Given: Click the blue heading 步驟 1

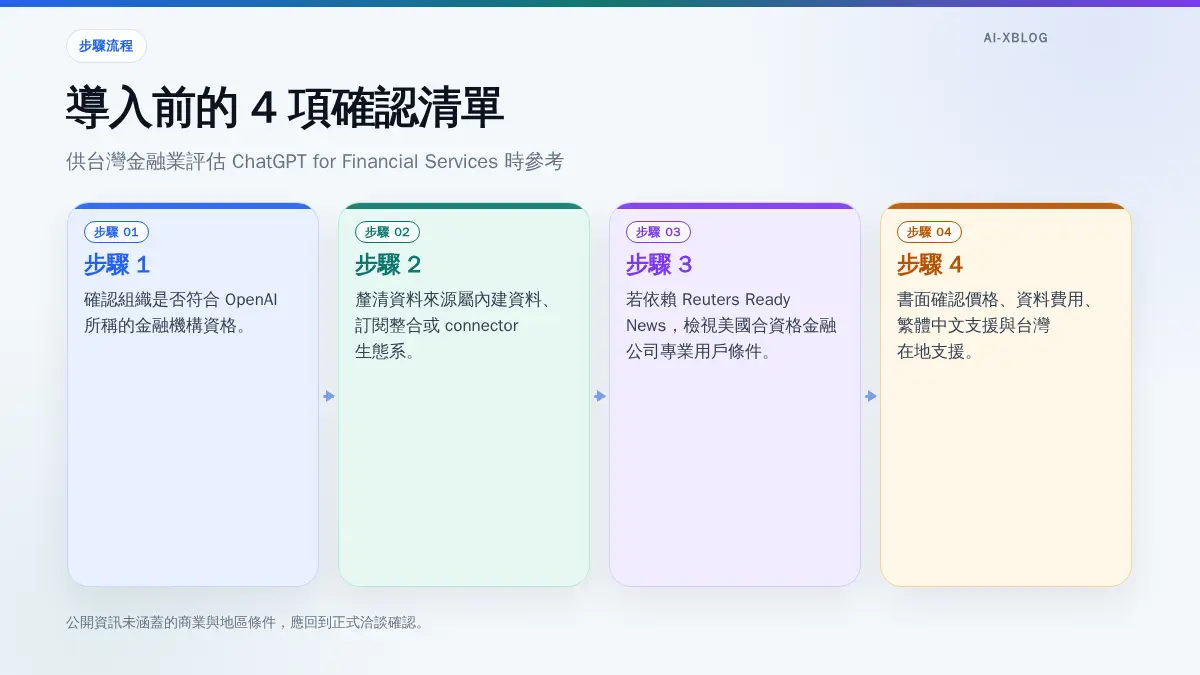Looking at the screenshot, I should point(117,265).
